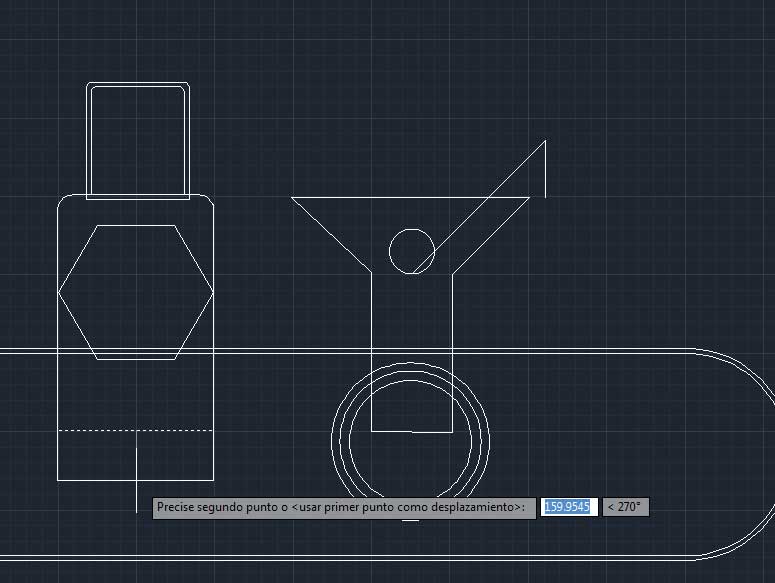
Task: Click the distance input field showing 159.9545
Action: point(569,507)
